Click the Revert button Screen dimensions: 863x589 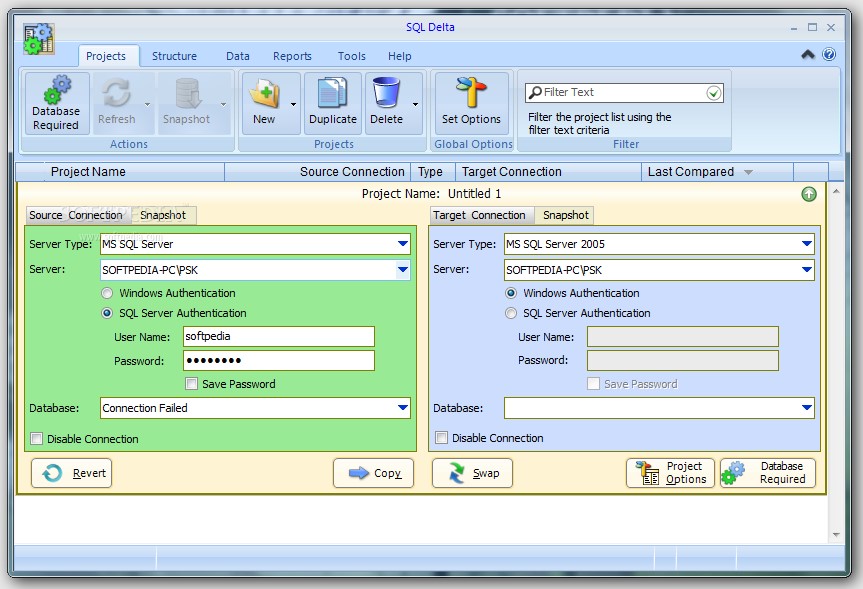(x=72, y=473)
